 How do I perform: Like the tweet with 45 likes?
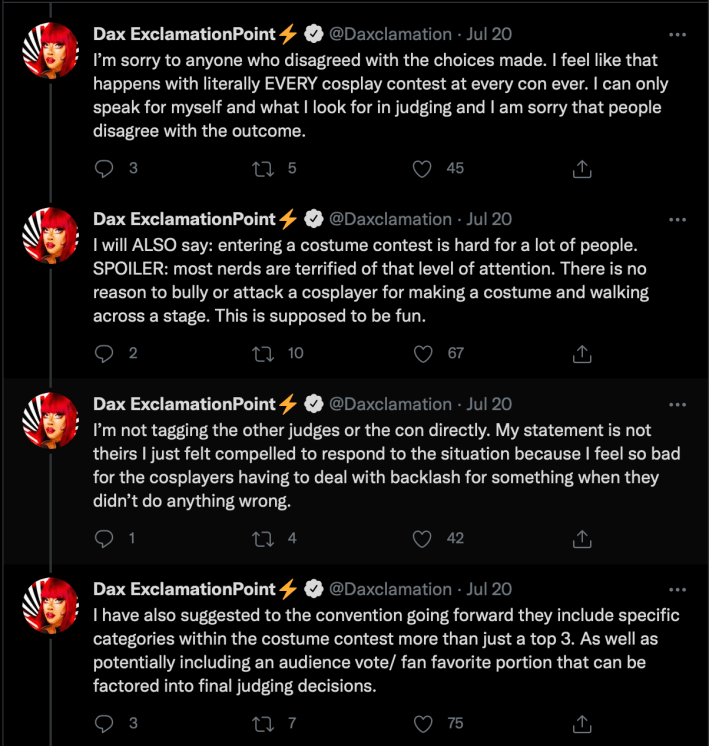[x=423, y=169]
